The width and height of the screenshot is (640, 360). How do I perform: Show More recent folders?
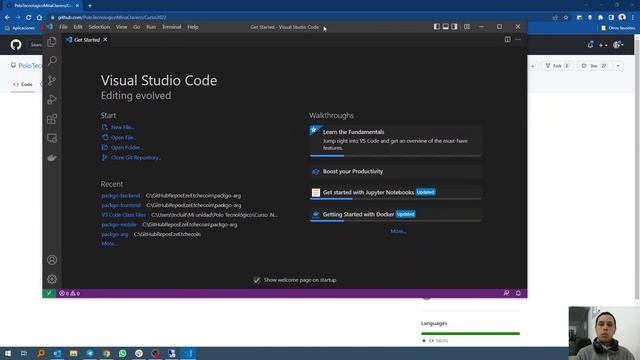click(x=109, y=244)
